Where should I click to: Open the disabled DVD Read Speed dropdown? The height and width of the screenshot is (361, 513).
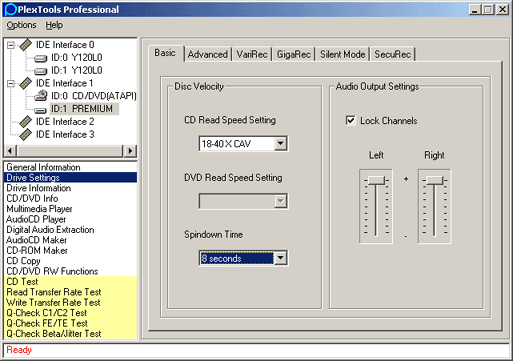280,201
